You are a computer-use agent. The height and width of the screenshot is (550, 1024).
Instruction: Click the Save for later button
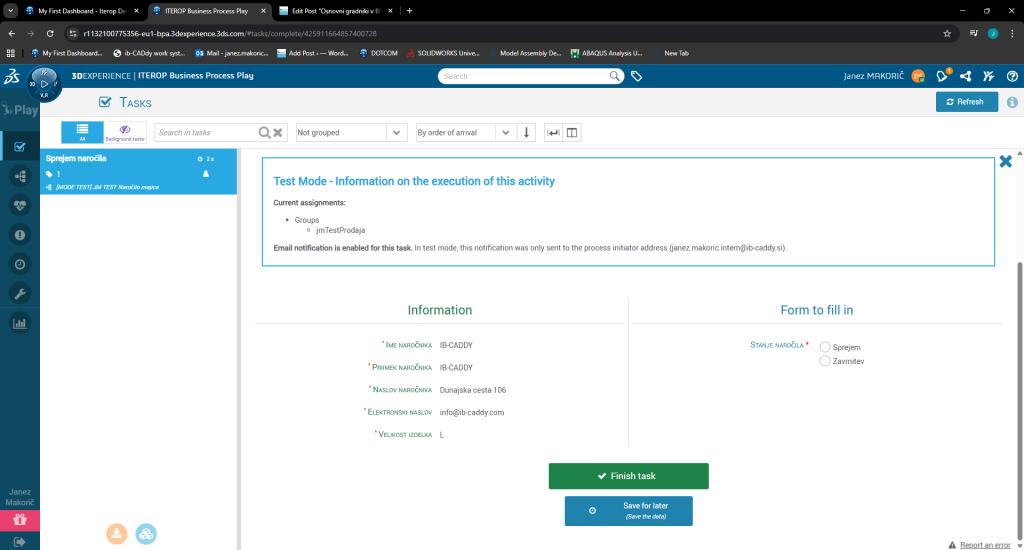click(628, 511)
